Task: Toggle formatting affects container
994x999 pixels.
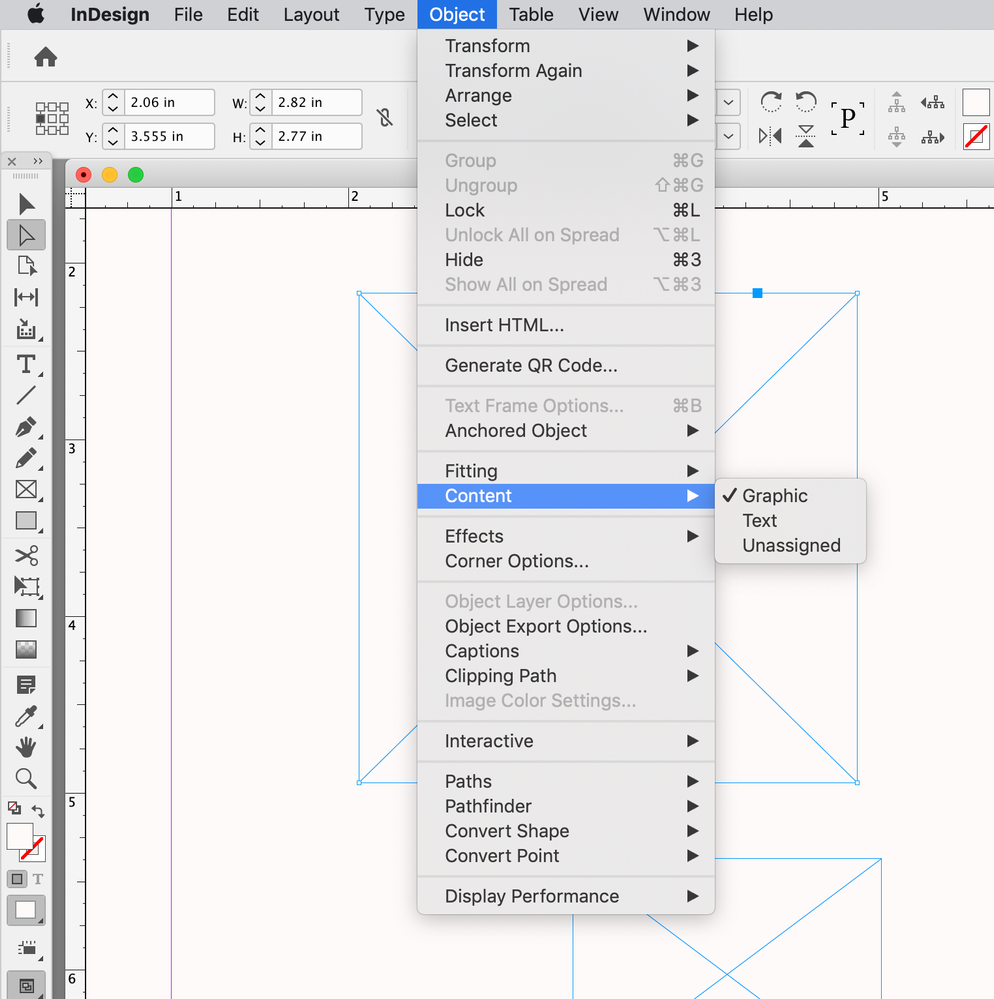Action: click(17, 879)
